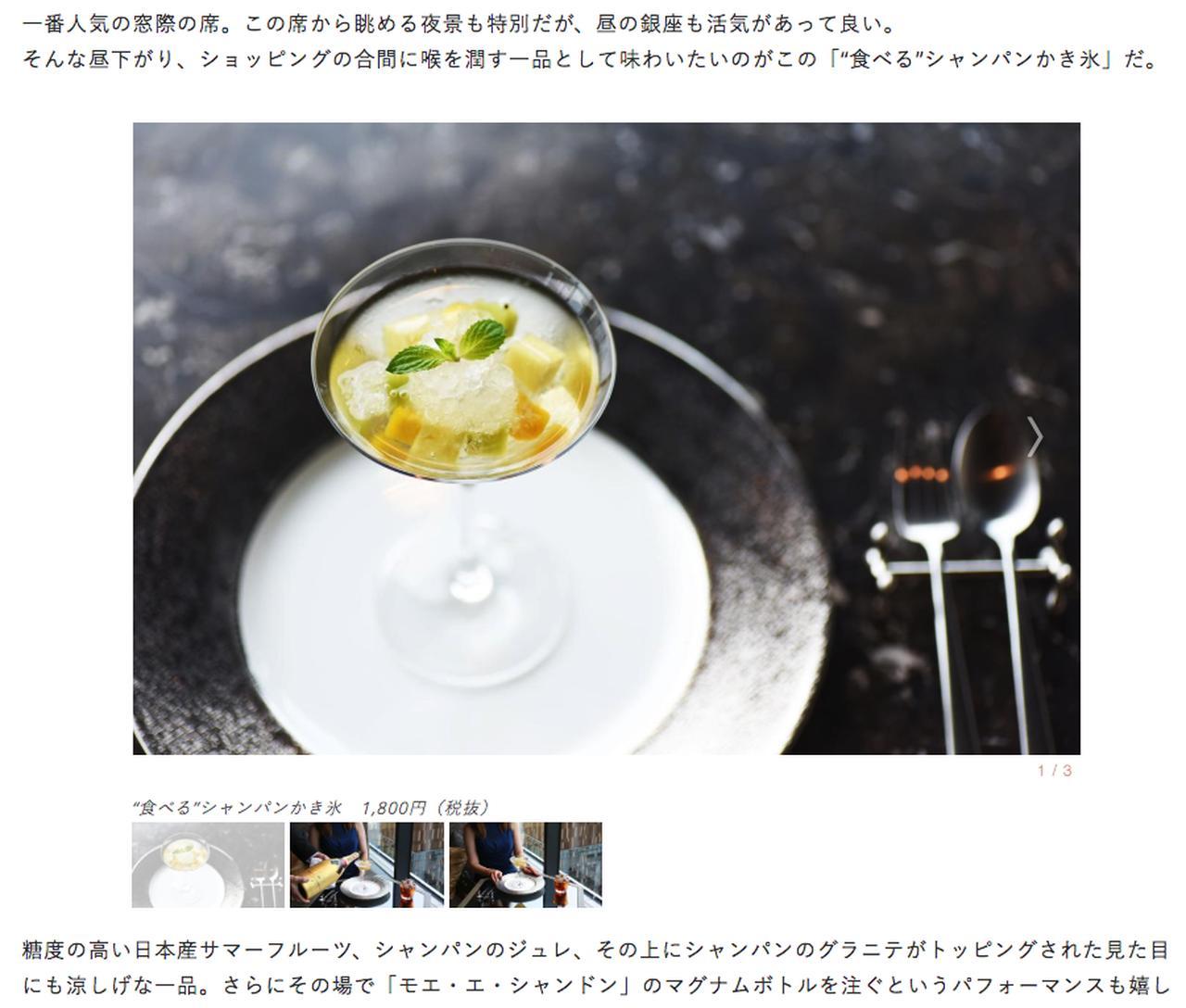
Task: Click the line starting "そんな昼下がり"
Action: [589, 59]
